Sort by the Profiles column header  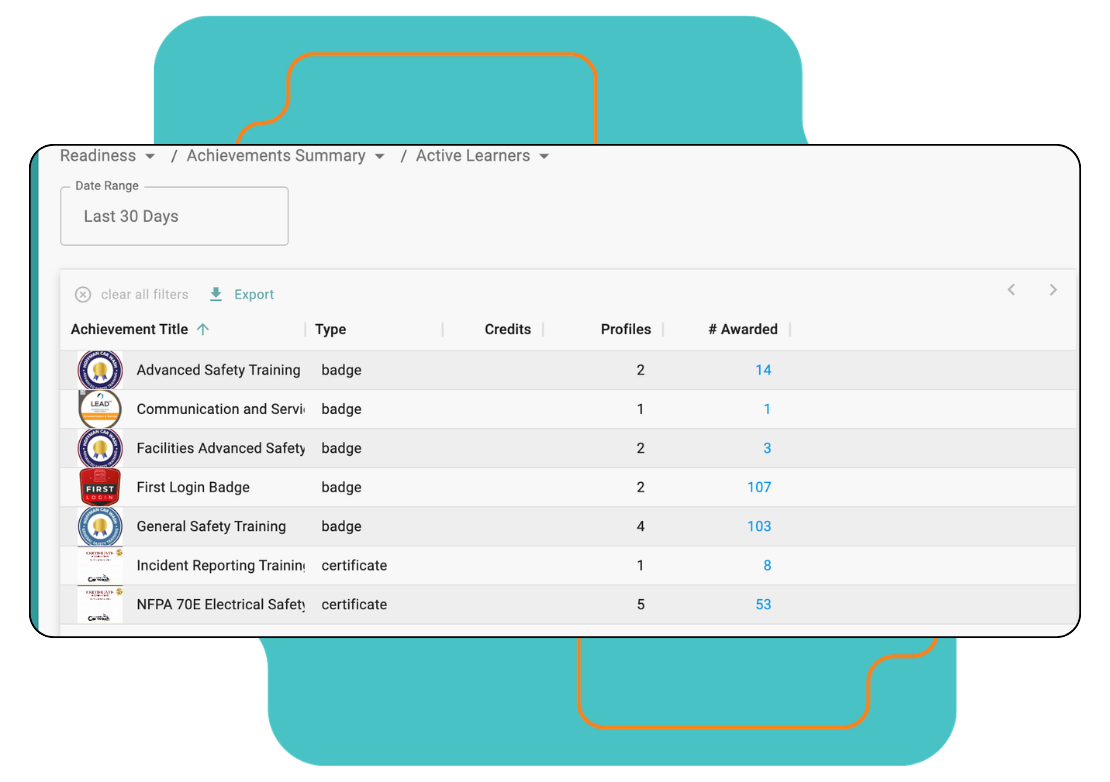tap(625, 329)
